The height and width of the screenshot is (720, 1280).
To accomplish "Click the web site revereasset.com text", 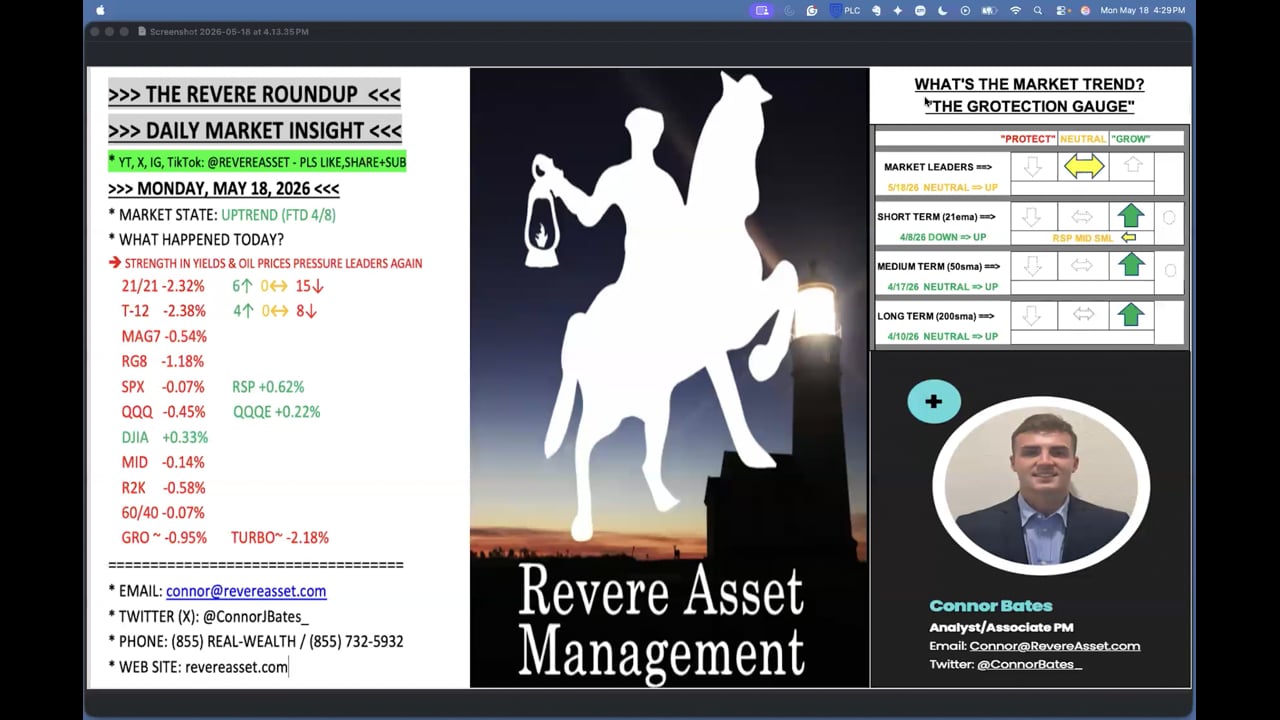I will pyautogui.click(x=236, y=667).
